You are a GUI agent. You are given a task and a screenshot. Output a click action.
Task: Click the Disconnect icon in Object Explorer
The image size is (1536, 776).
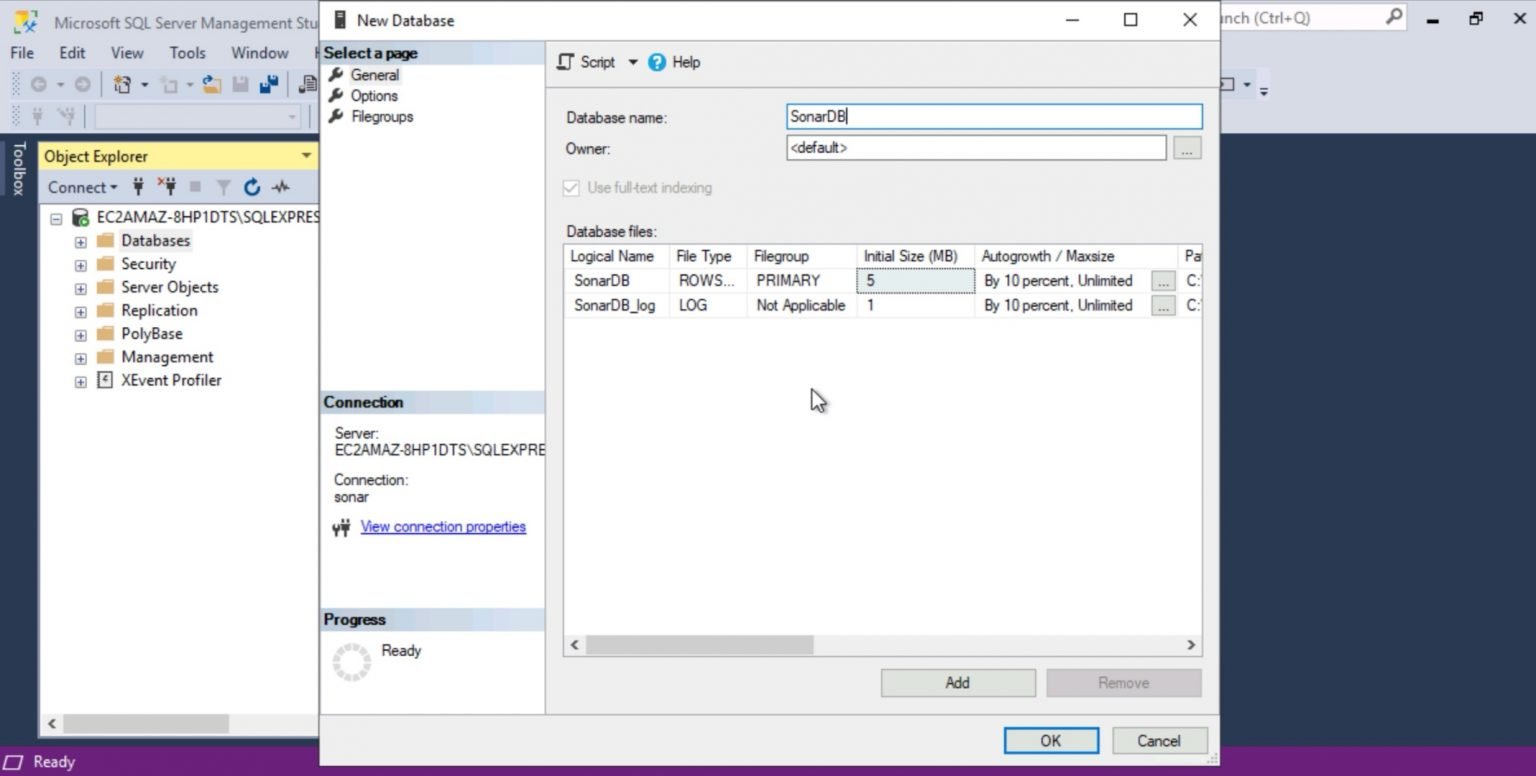point(168,187)
